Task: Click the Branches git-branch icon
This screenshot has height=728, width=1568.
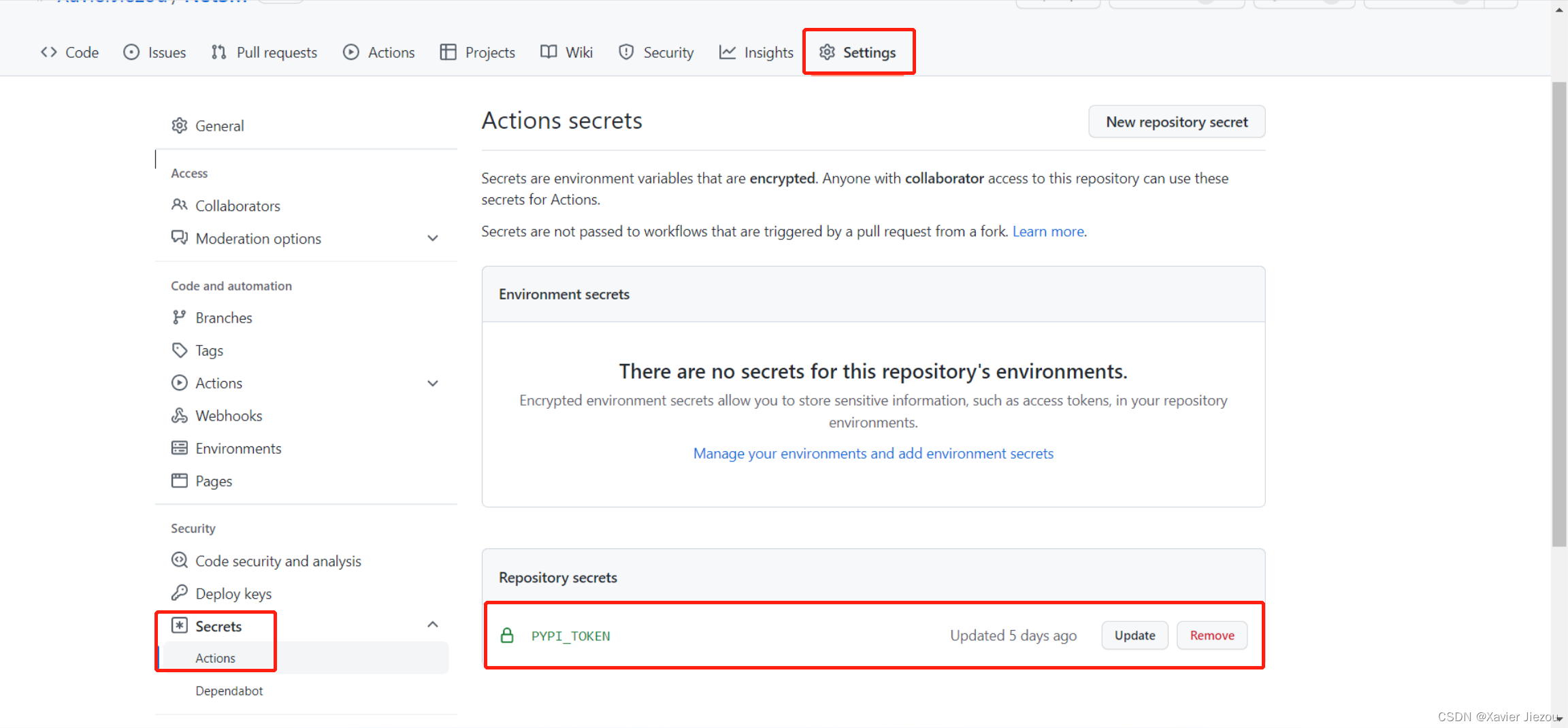Action: (179, 318)
